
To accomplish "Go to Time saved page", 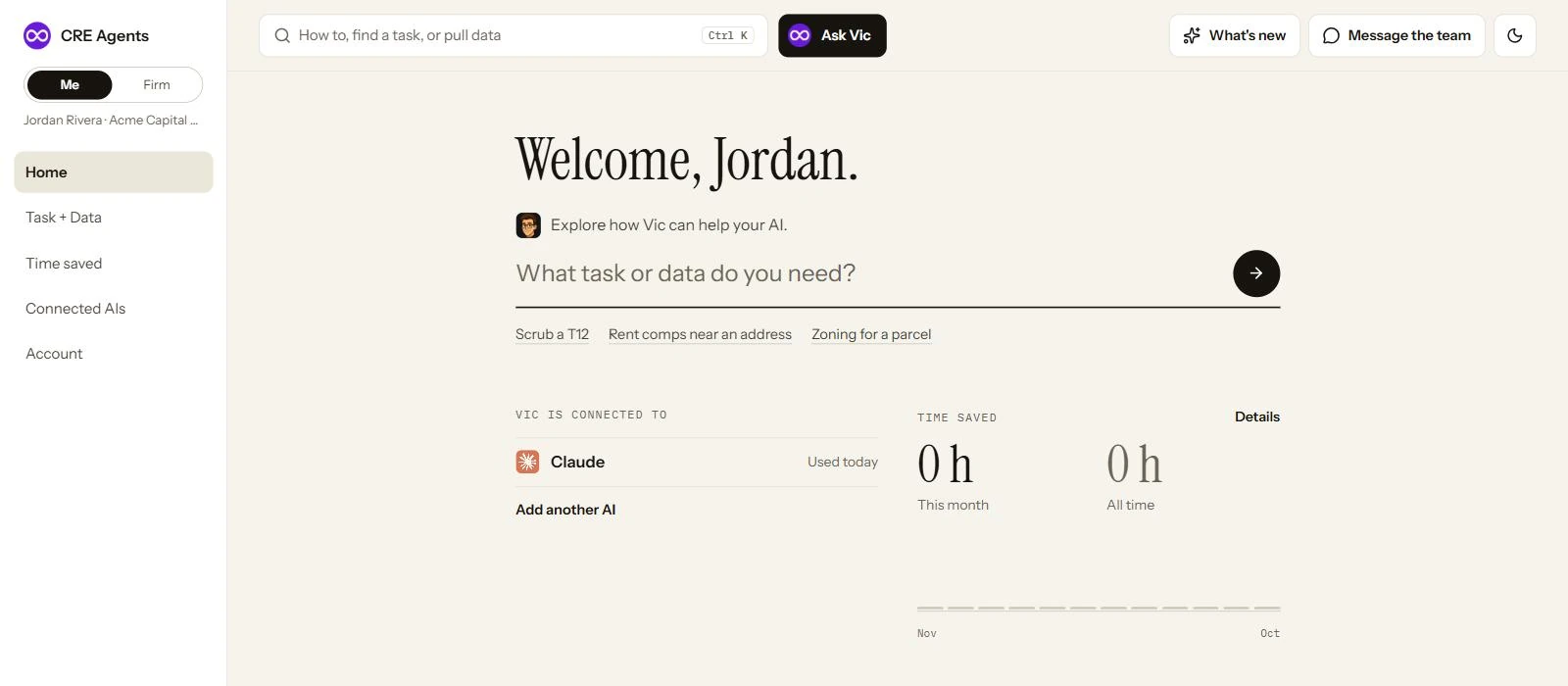I will 114,264.
